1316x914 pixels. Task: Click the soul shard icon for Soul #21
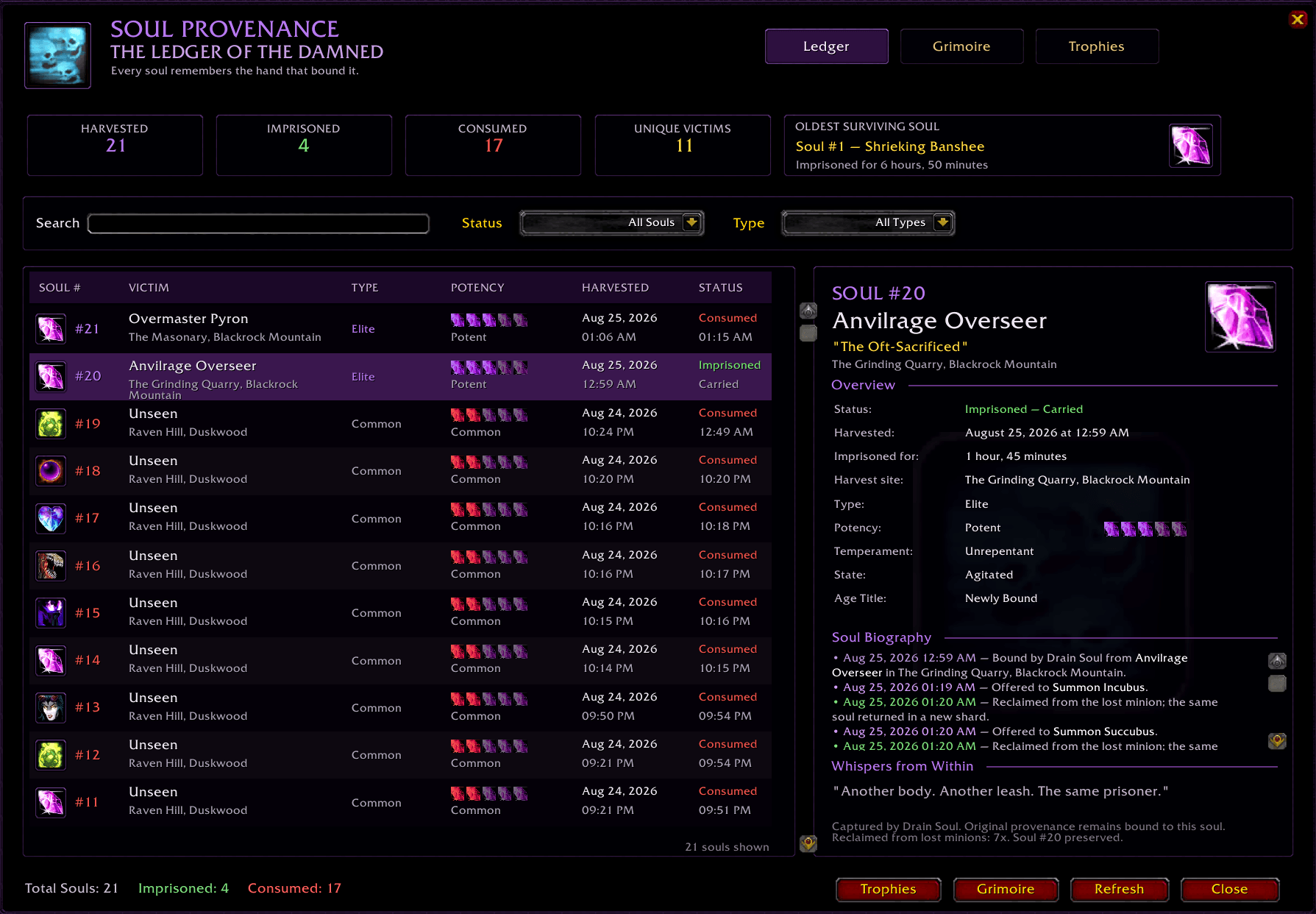(x=51, y=329)
